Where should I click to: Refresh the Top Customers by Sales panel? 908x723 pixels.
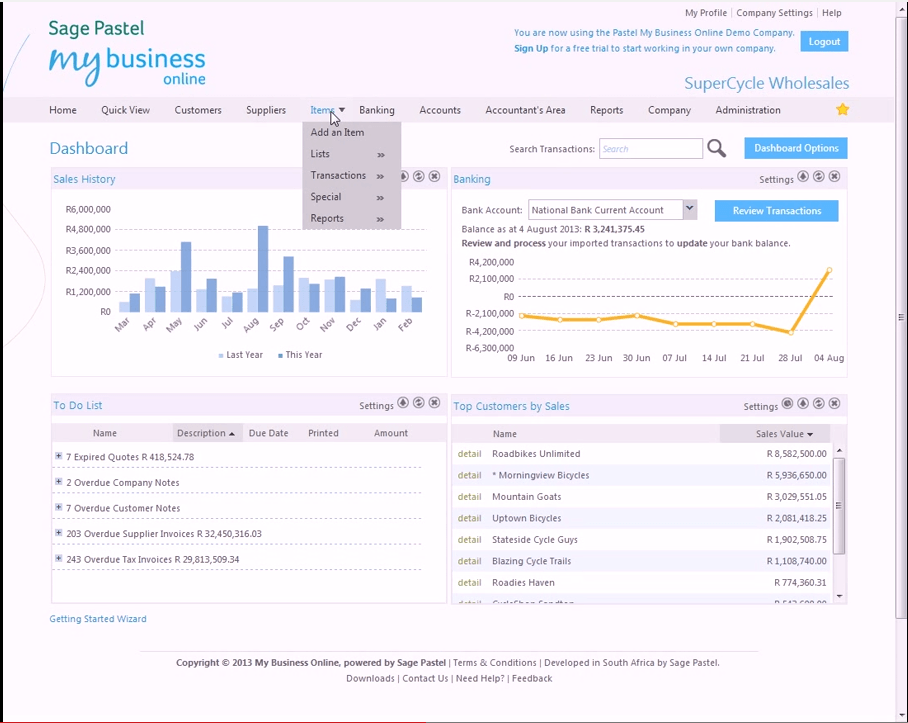(818, 403)
